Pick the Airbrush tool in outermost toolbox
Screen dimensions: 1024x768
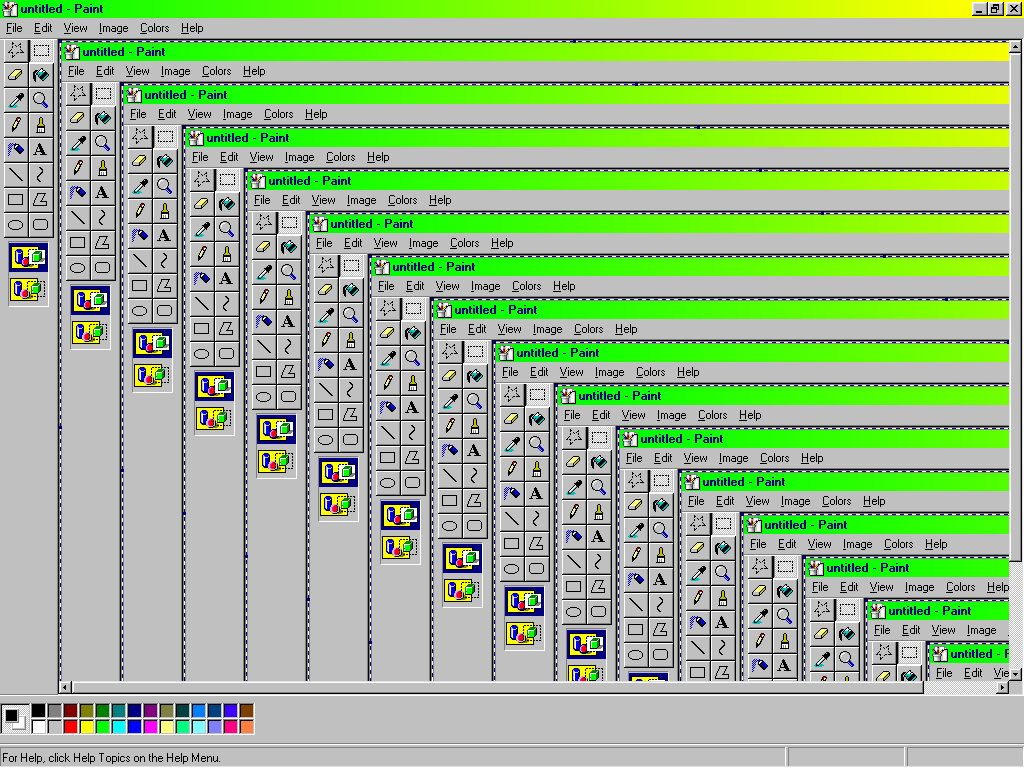pyautogui.click(x=16, y=150)
